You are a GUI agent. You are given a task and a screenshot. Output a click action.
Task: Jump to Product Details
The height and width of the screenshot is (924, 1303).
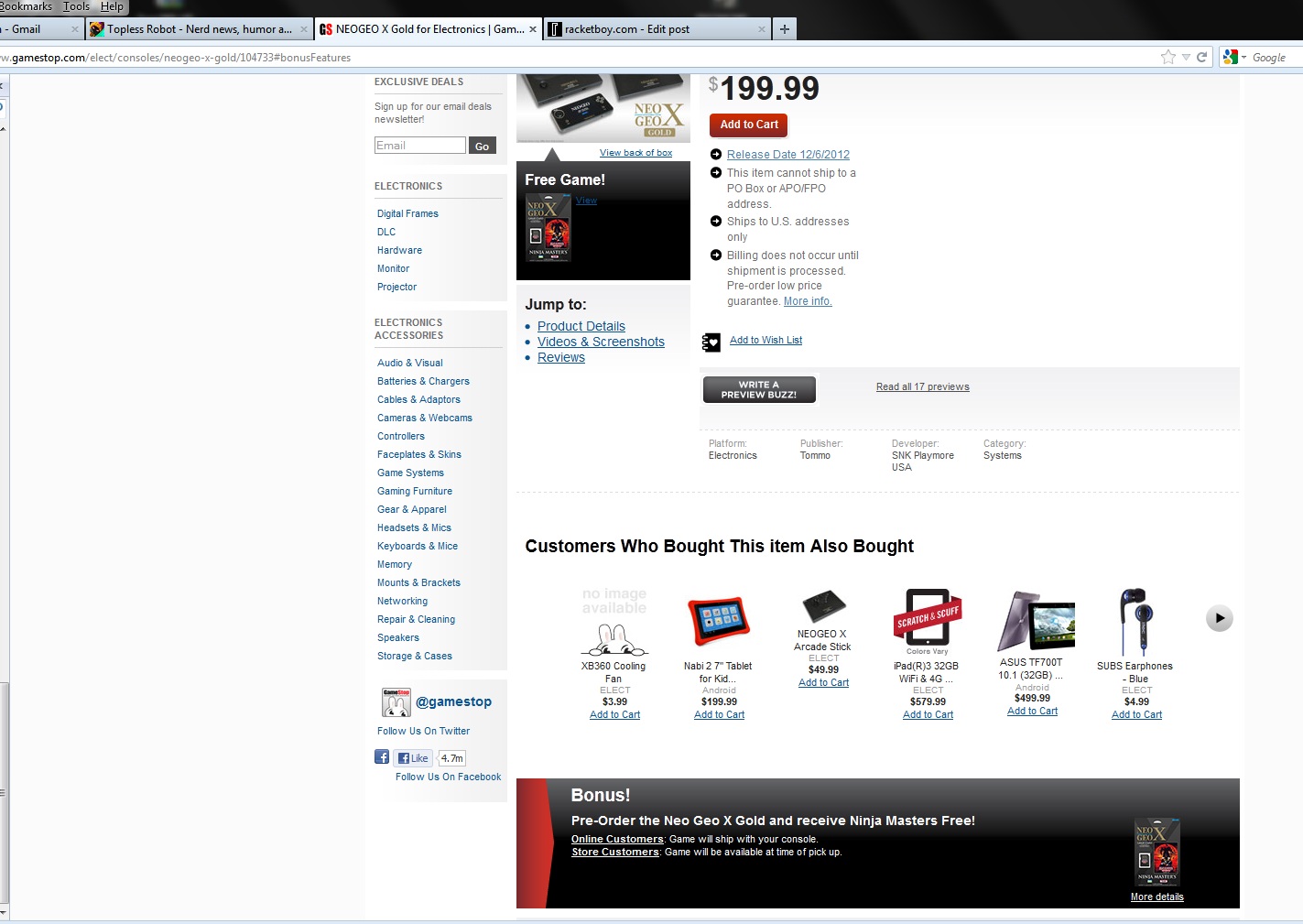click(581, 326)
